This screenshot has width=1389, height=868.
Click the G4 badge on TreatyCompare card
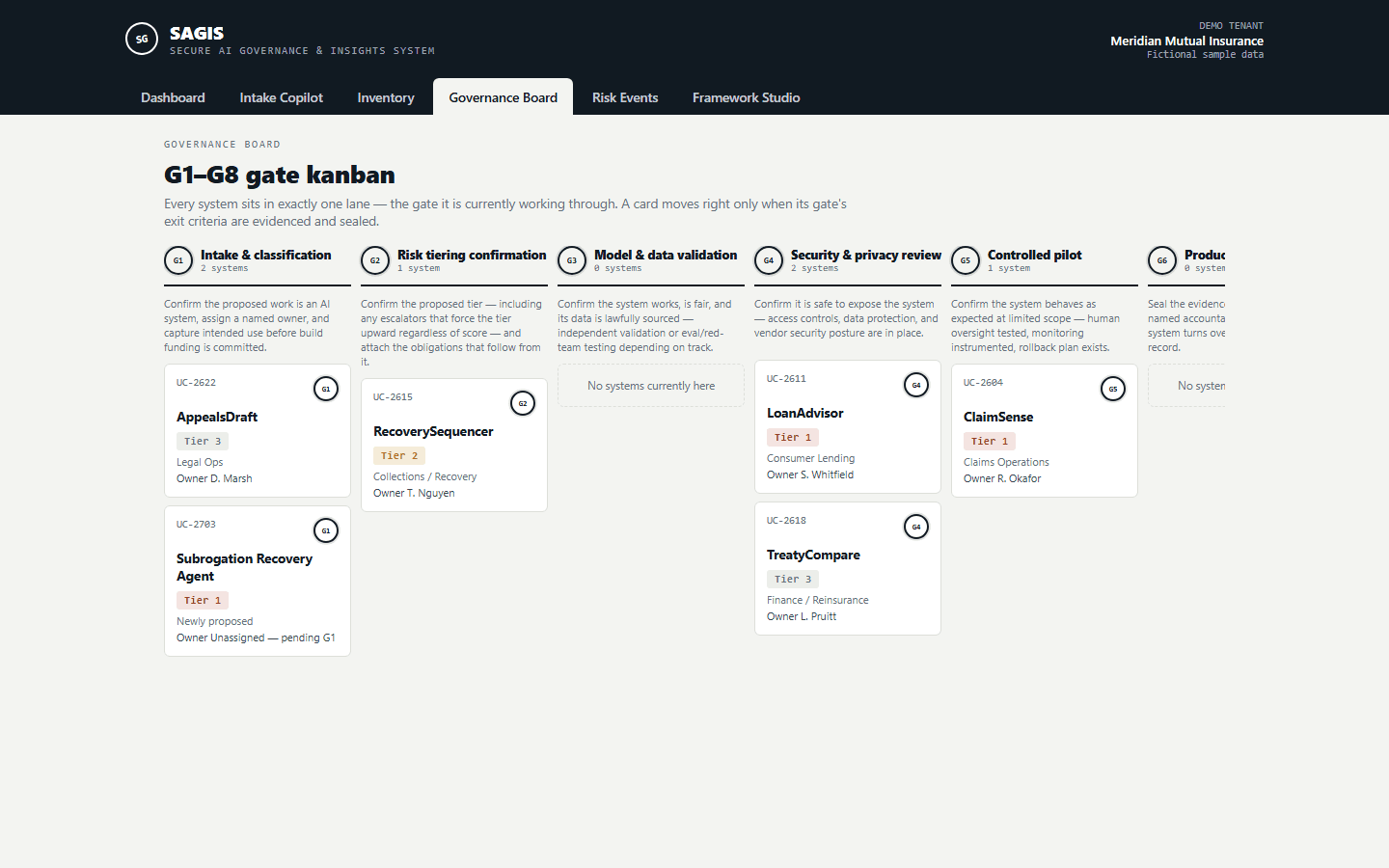(x=916, y=527)
